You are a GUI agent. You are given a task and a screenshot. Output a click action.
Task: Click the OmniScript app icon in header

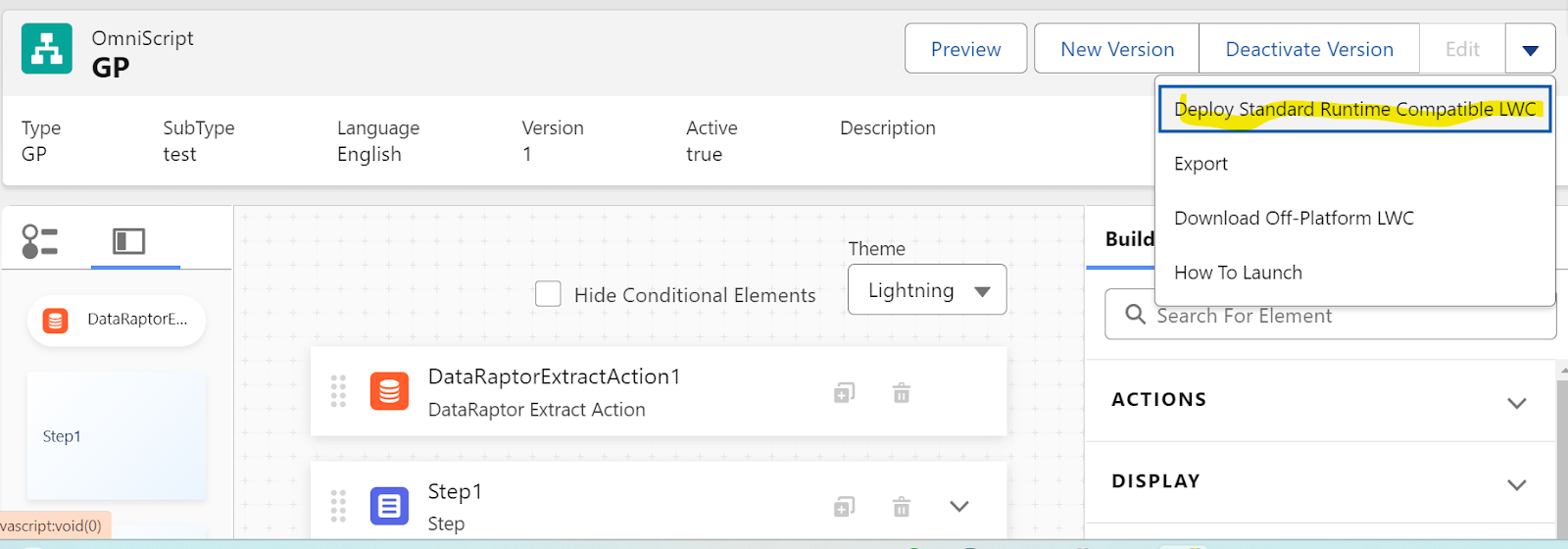point(47,49)
